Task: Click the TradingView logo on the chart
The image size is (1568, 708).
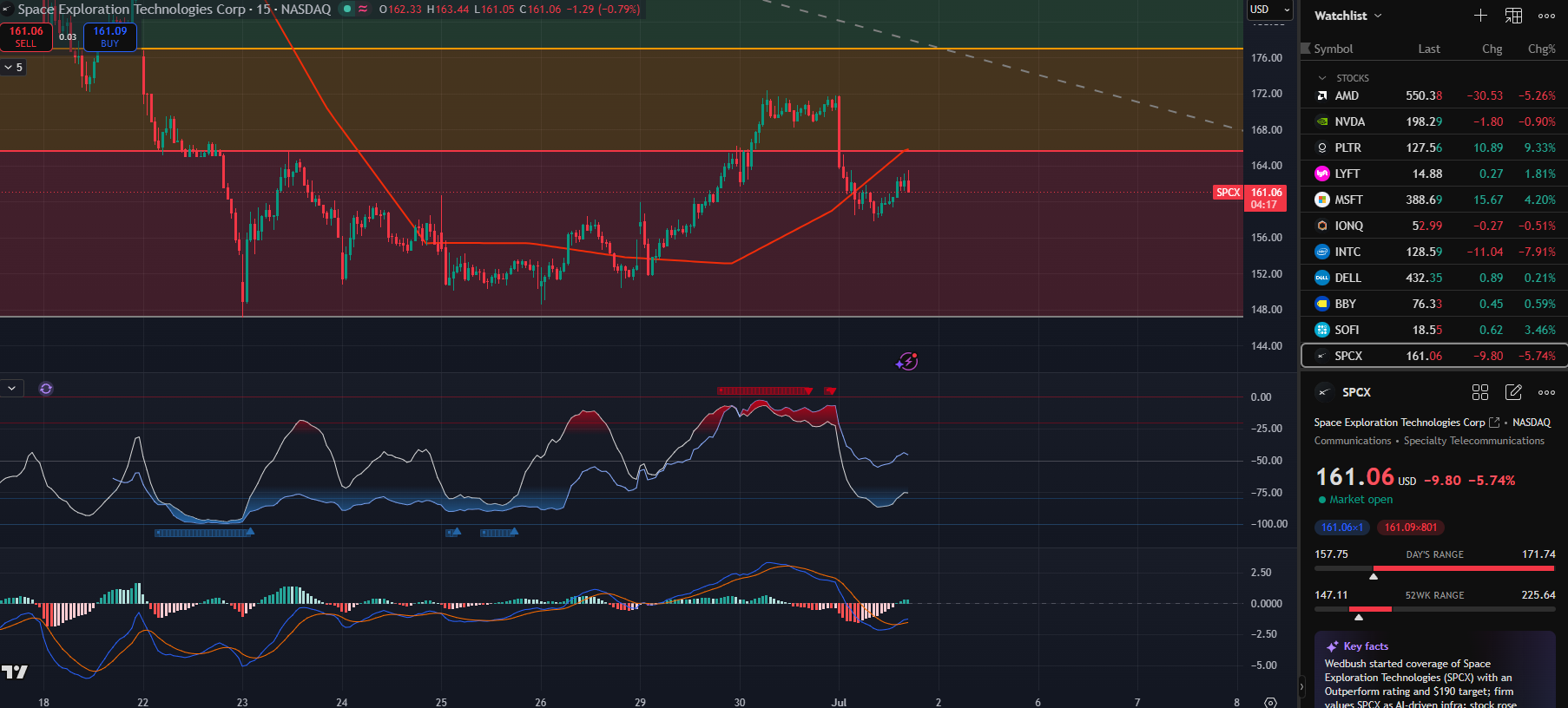Action: [15, 672]
